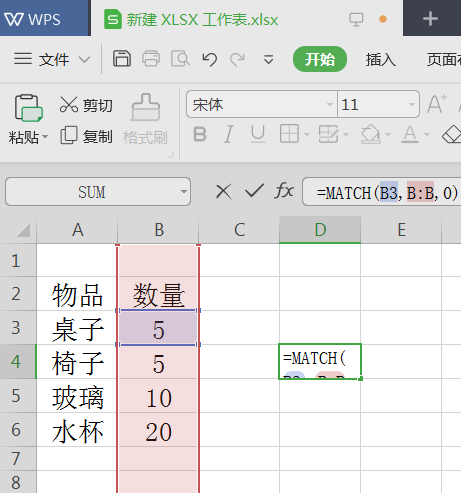Expand the font size 11 dropdown
The height and width of the screenshot is (493, 461).
pyautogui.click(x=412, y=105)
